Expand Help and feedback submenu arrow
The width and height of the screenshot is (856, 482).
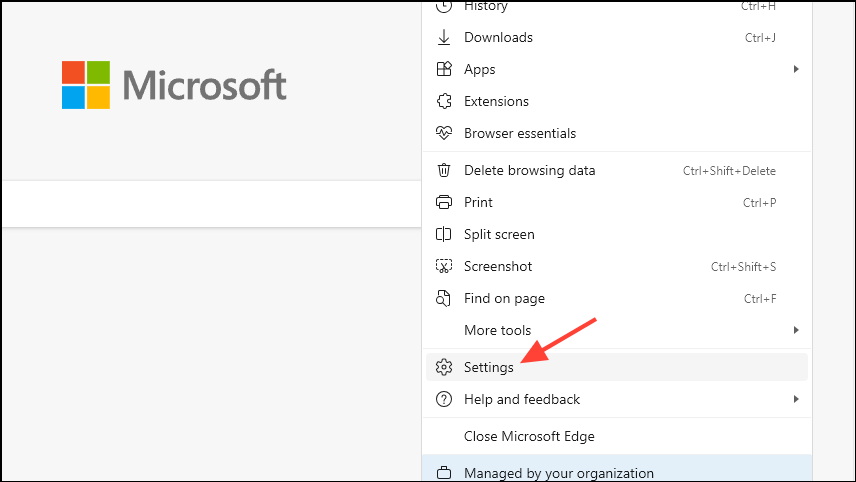(796, 400)
